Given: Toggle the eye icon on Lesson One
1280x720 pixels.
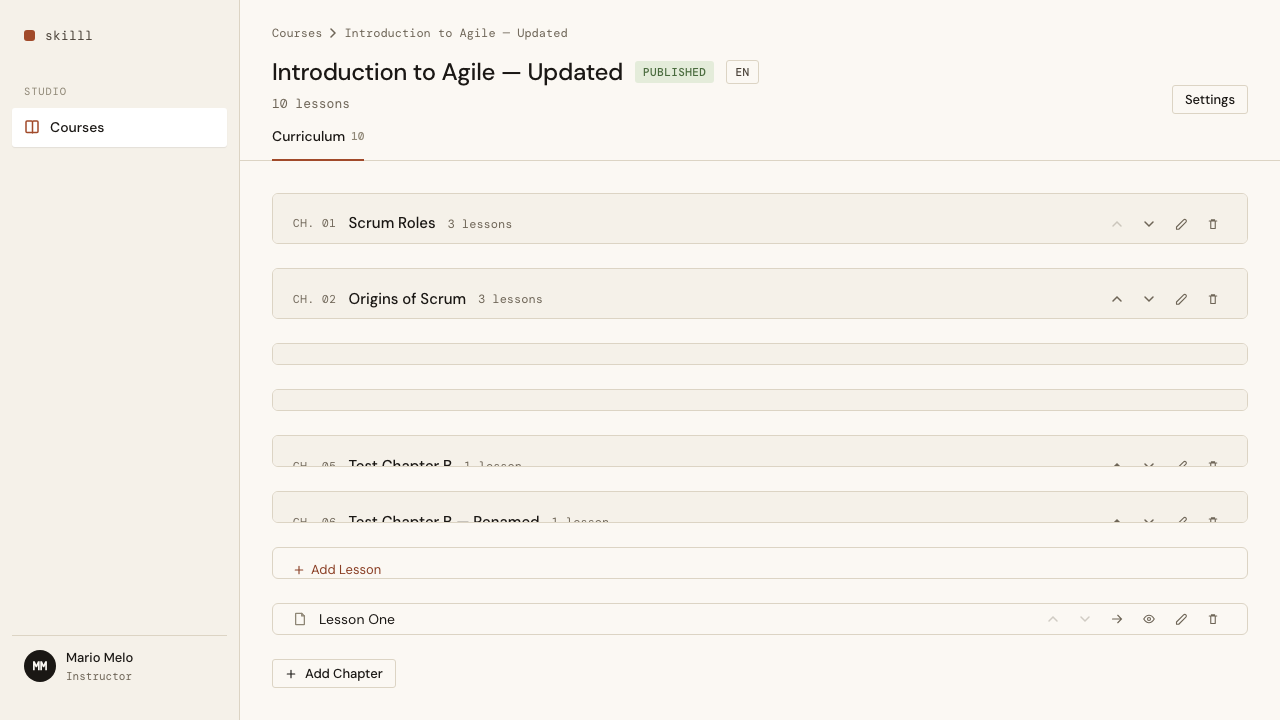Looking at the screenshot, I should 1149,619.
